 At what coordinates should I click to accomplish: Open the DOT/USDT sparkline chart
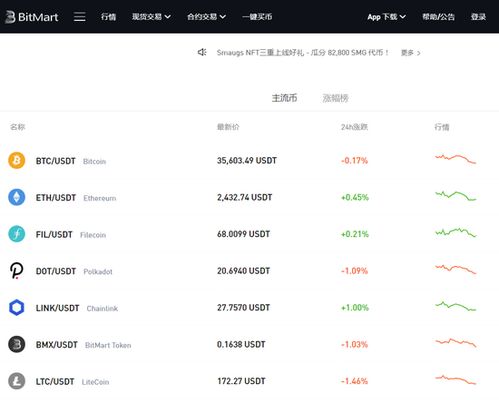456,269
